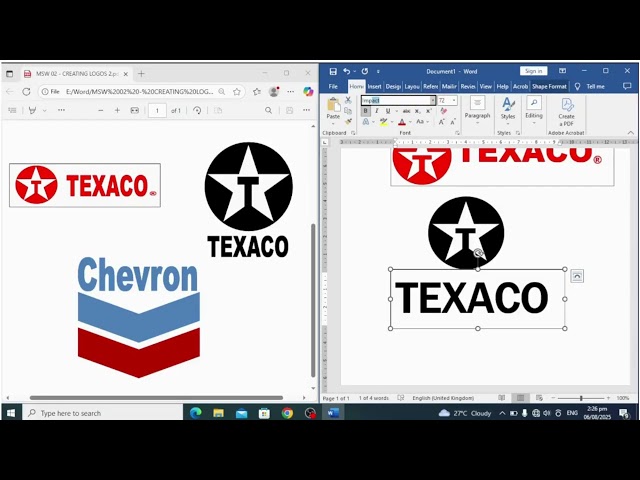The height and width of the screenshot is (480, 640).
Task: Open Copilot in Edge
Action: (308, 92)
